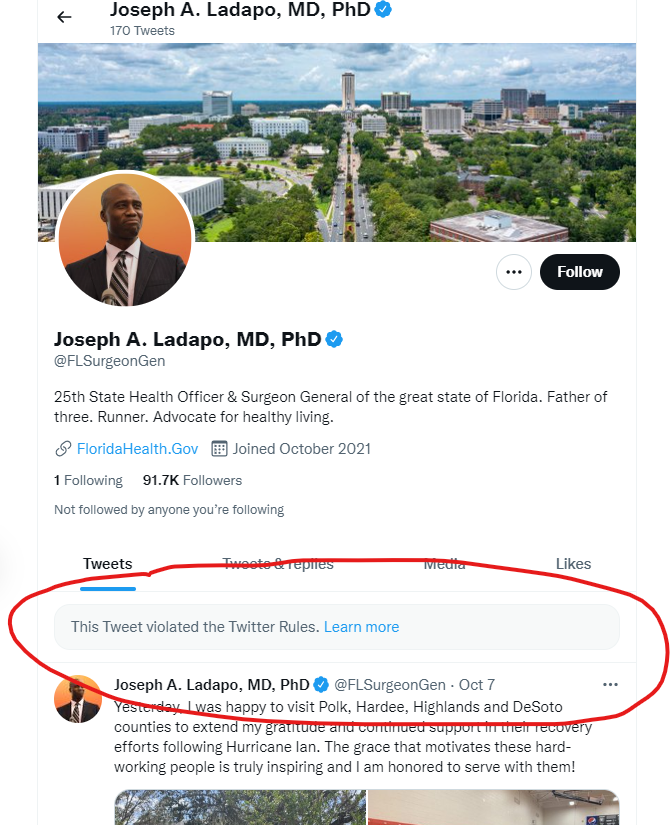Viewport: 671px width, 825px height.
Task: Click the small tweet author avatar
Action: point(77,699)
